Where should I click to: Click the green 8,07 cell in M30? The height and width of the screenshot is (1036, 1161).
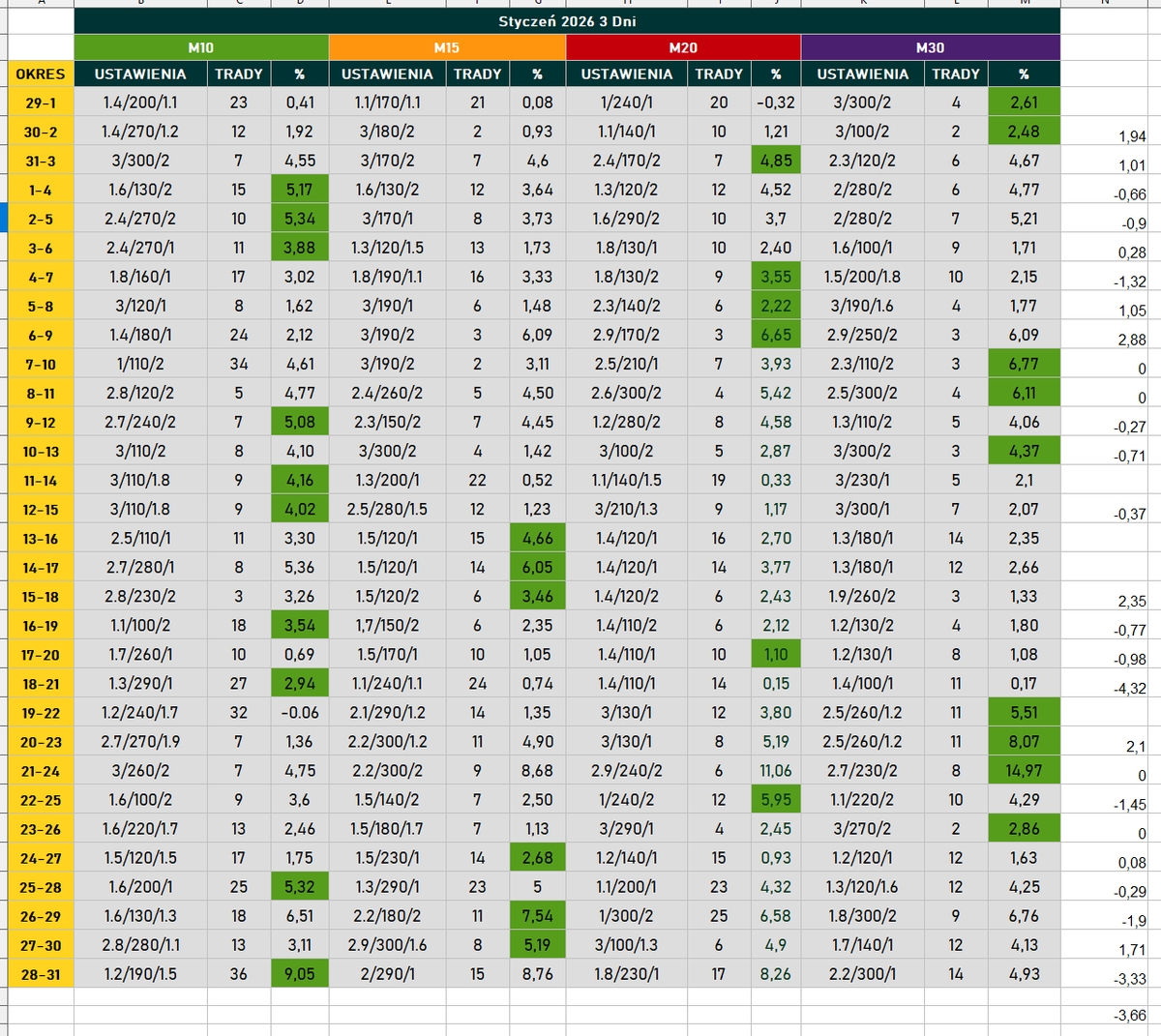1024,742
